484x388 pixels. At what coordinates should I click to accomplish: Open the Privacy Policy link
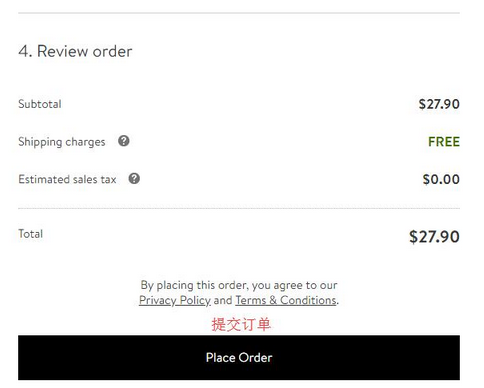click(175, 300)
